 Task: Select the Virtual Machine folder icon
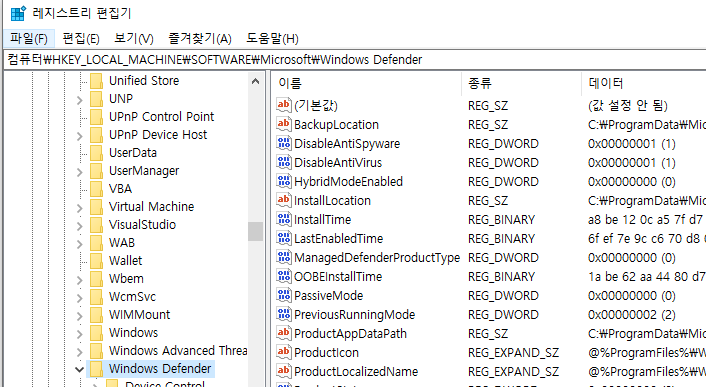[96, 207]
